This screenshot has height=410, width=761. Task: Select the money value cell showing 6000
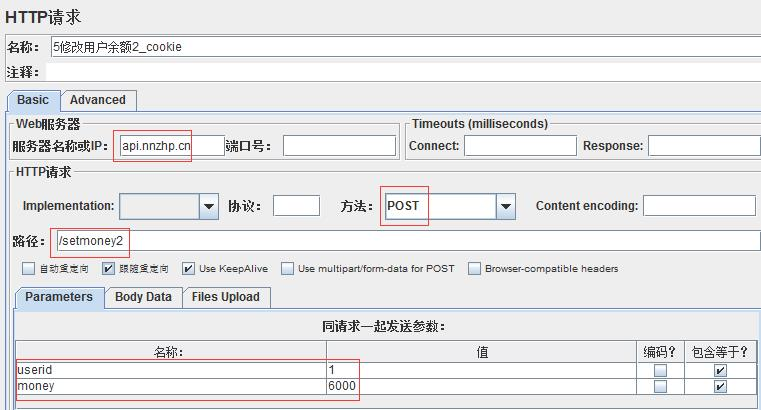click(x=481, y=387)
